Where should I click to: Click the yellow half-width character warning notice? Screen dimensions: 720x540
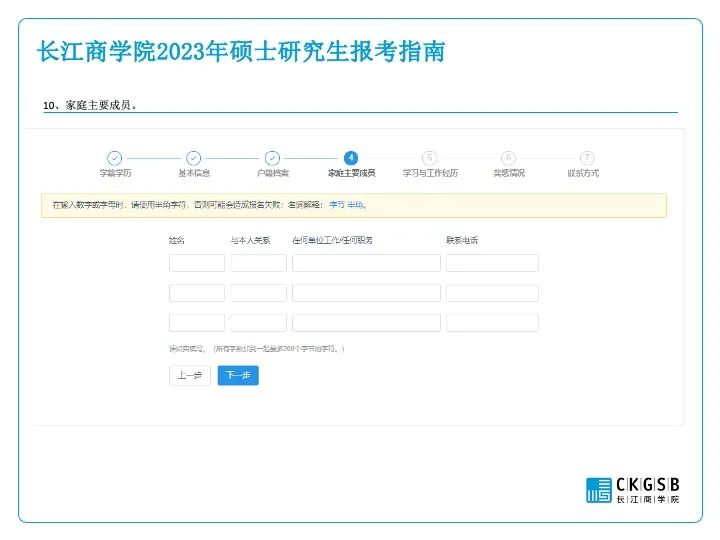[354, 205]
